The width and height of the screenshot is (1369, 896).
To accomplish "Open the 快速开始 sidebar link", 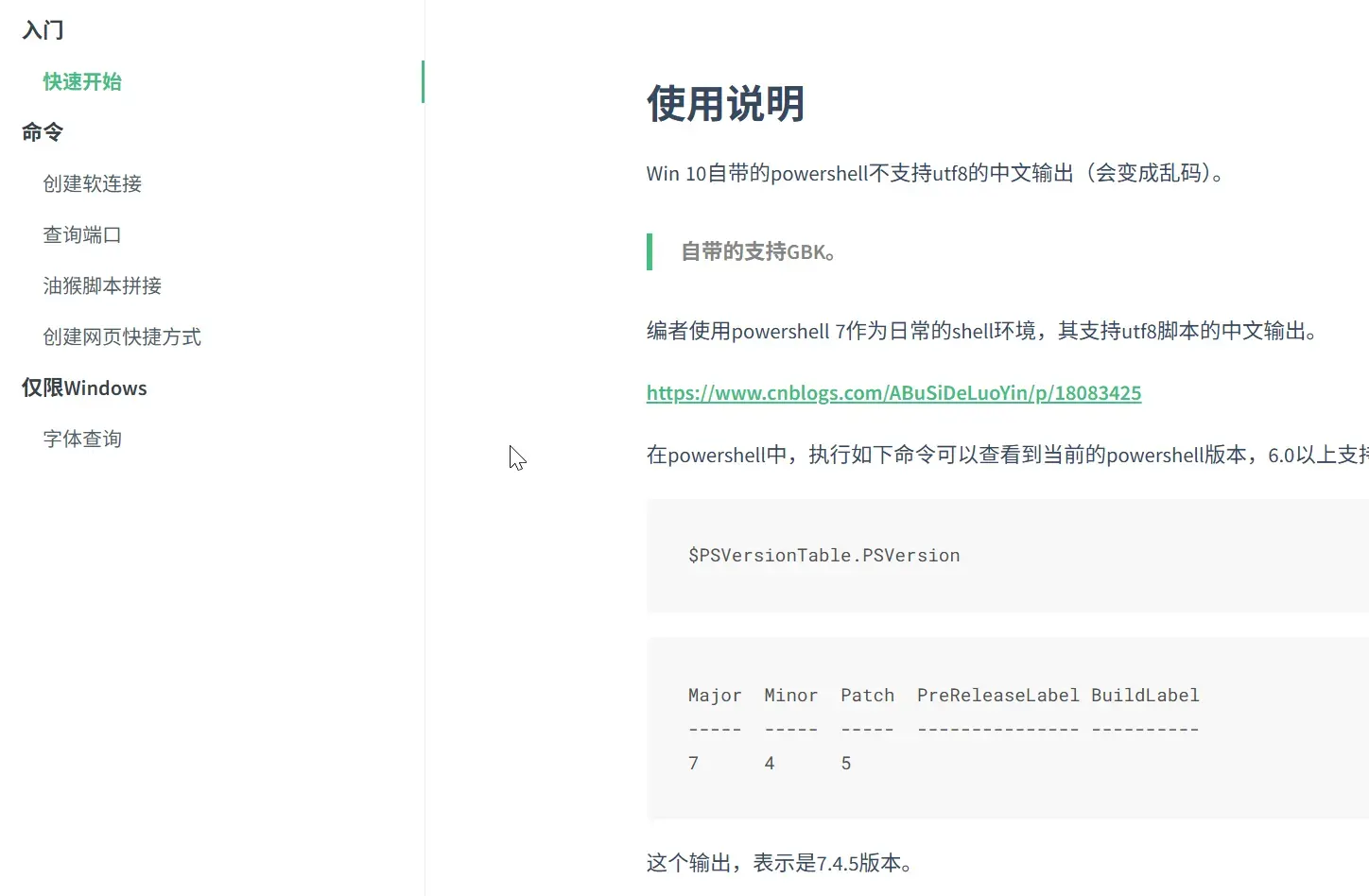I will click(x=82, y=81).
